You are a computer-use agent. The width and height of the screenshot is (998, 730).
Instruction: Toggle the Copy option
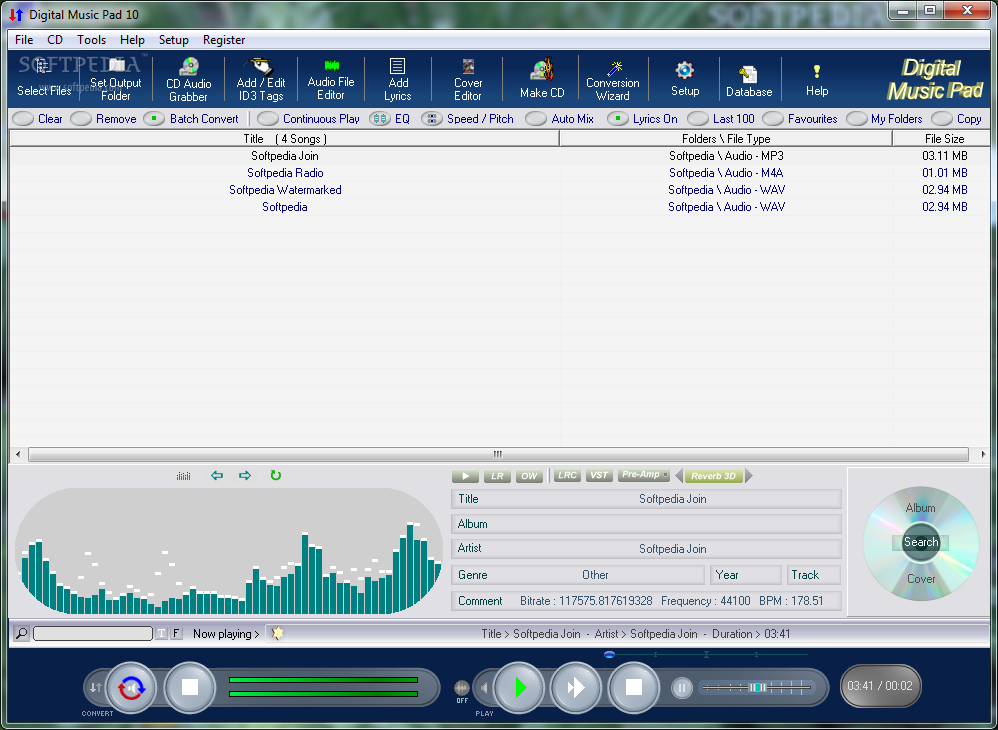pos(942,119)
